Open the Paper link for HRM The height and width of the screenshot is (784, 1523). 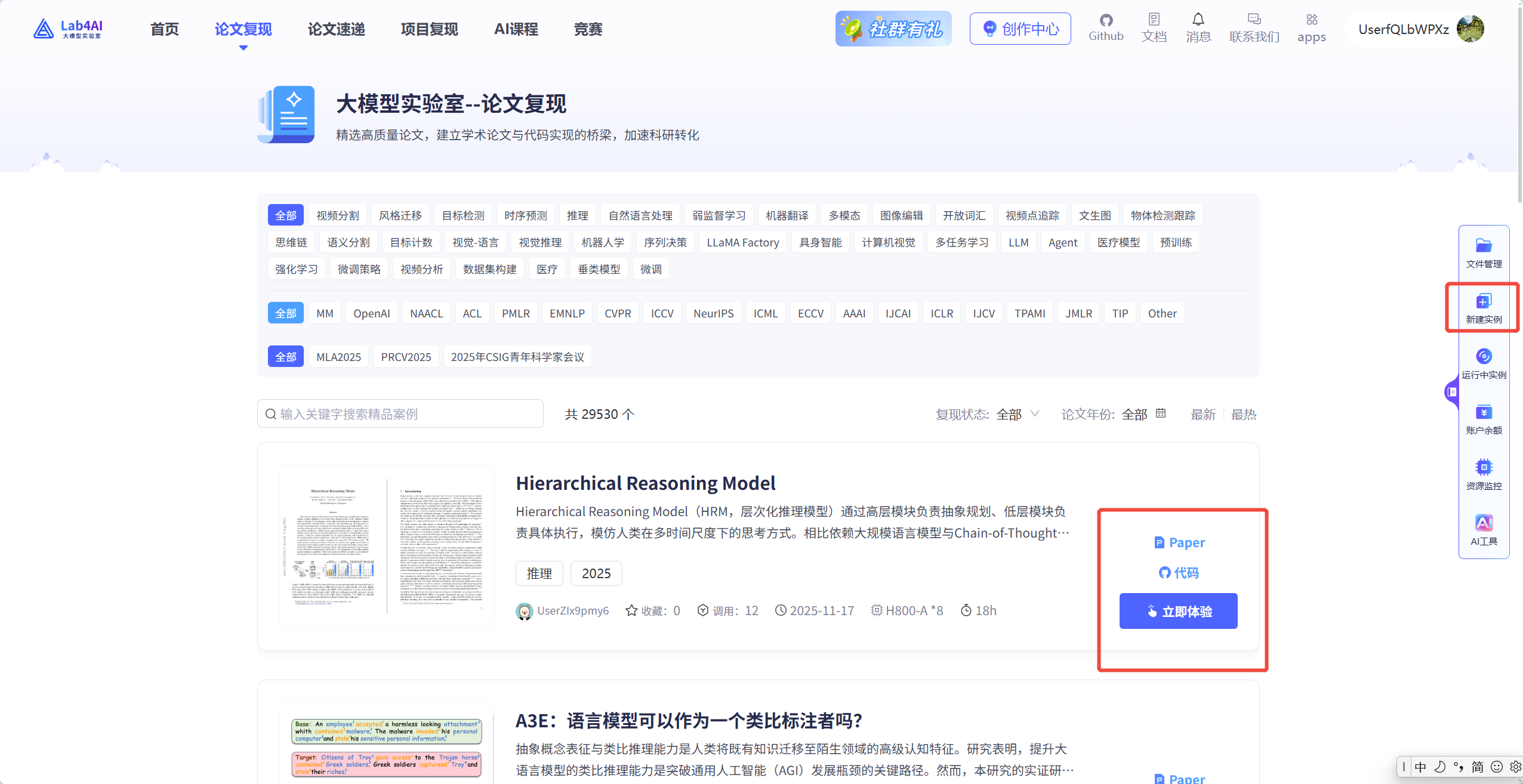point(1179,542)
